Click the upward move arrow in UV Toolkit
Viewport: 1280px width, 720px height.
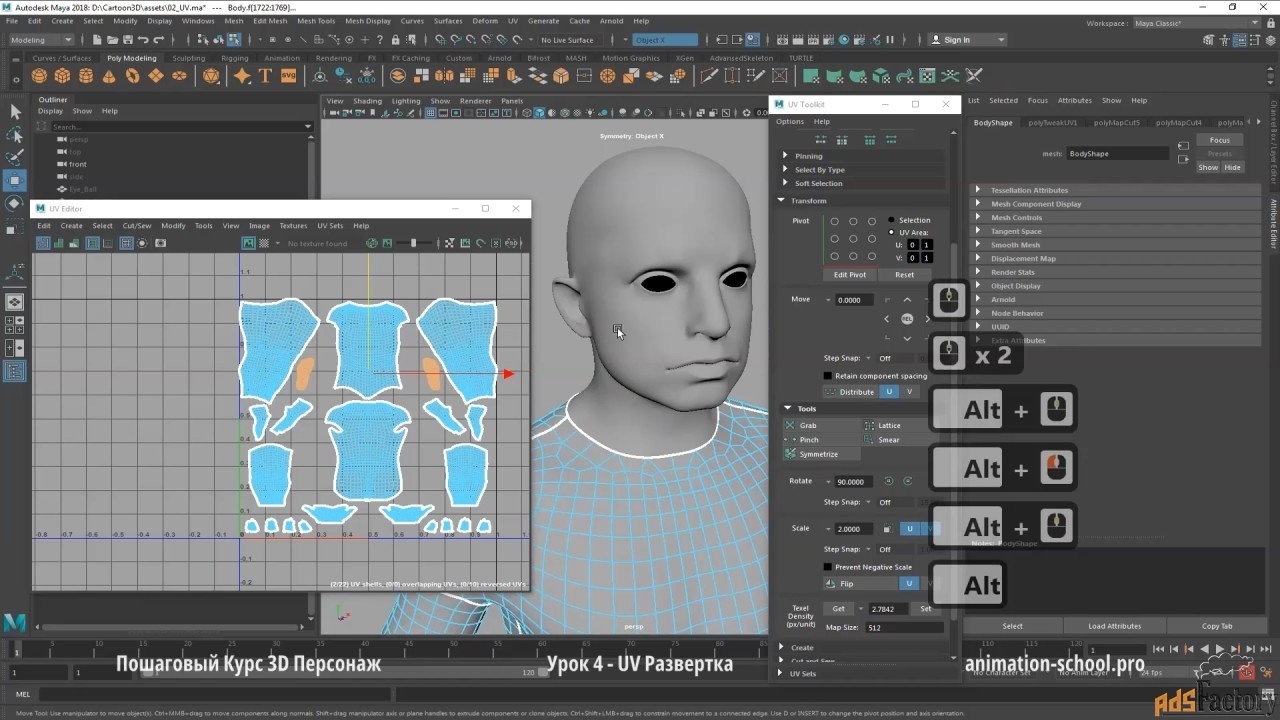point(907,299)
